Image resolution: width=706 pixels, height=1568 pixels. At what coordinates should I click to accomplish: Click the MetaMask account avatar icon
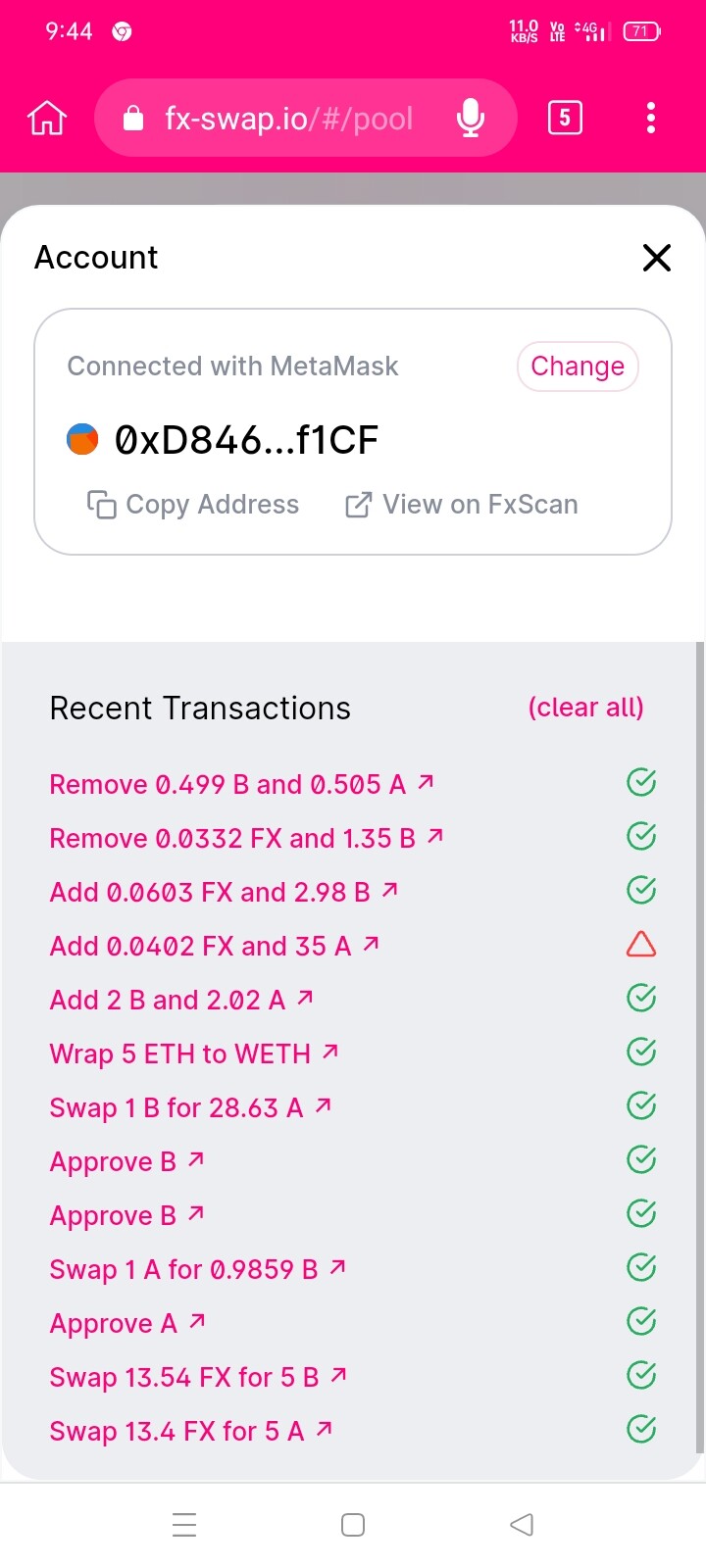[82, 440]
